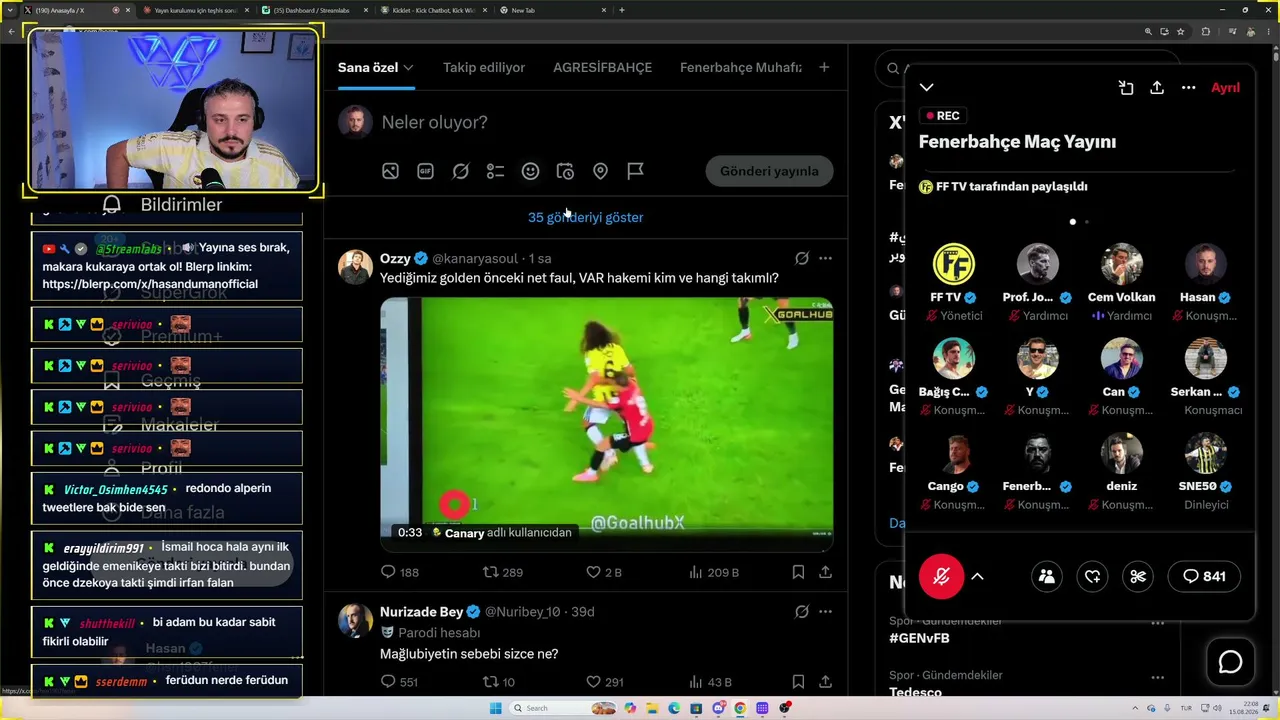Image resolution: width=1280 pixels, height=720 pixels.
Task: Tag a location in the new post
Action: [x=600, y=171]
